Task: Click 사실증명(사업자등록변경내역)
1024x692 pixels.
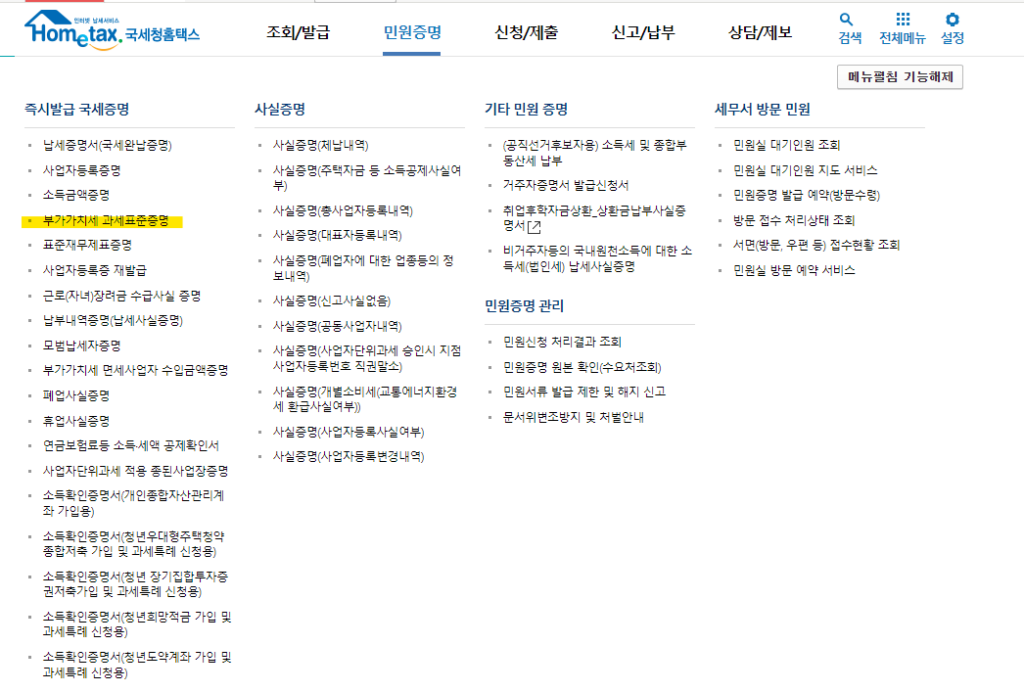Action: pos(349,456)
